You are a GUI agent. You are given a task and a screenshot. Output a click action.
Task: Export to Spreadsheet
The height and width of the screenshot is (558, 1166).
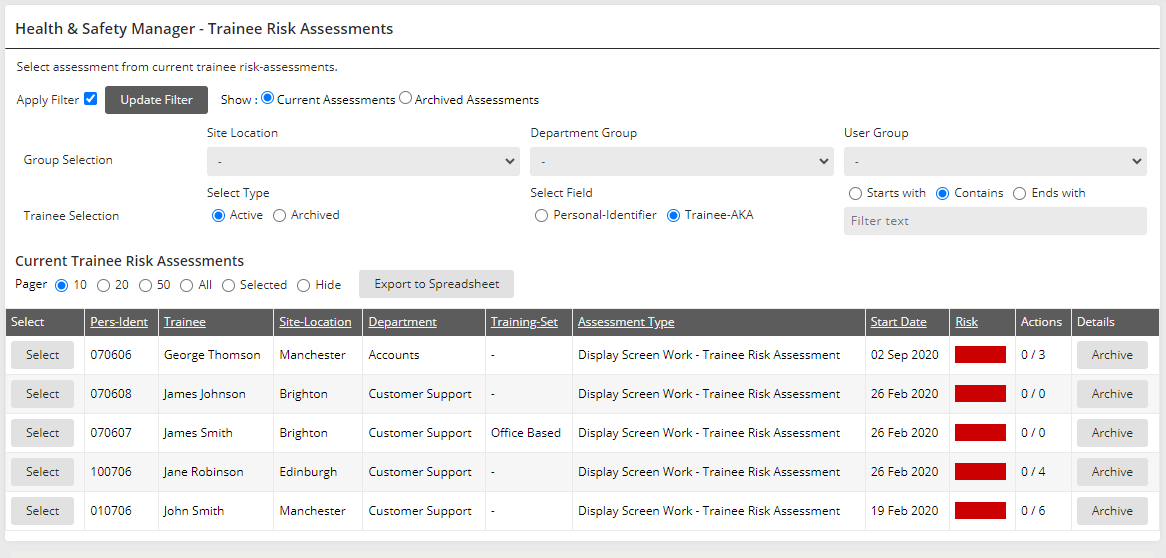click(x=436, y=284)
